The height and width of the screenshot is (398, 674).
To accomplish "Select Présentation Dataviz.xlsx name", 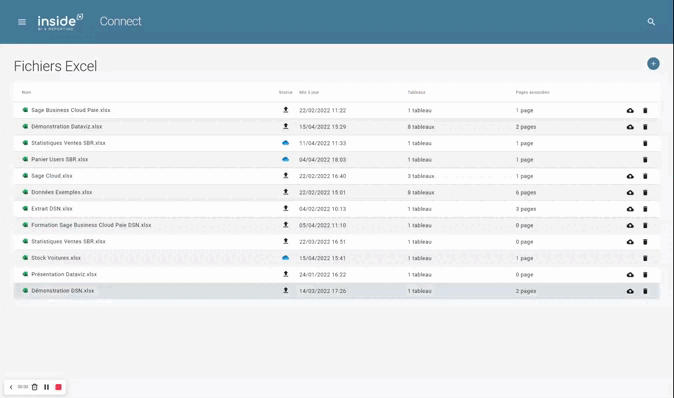I will coord(64,275).
